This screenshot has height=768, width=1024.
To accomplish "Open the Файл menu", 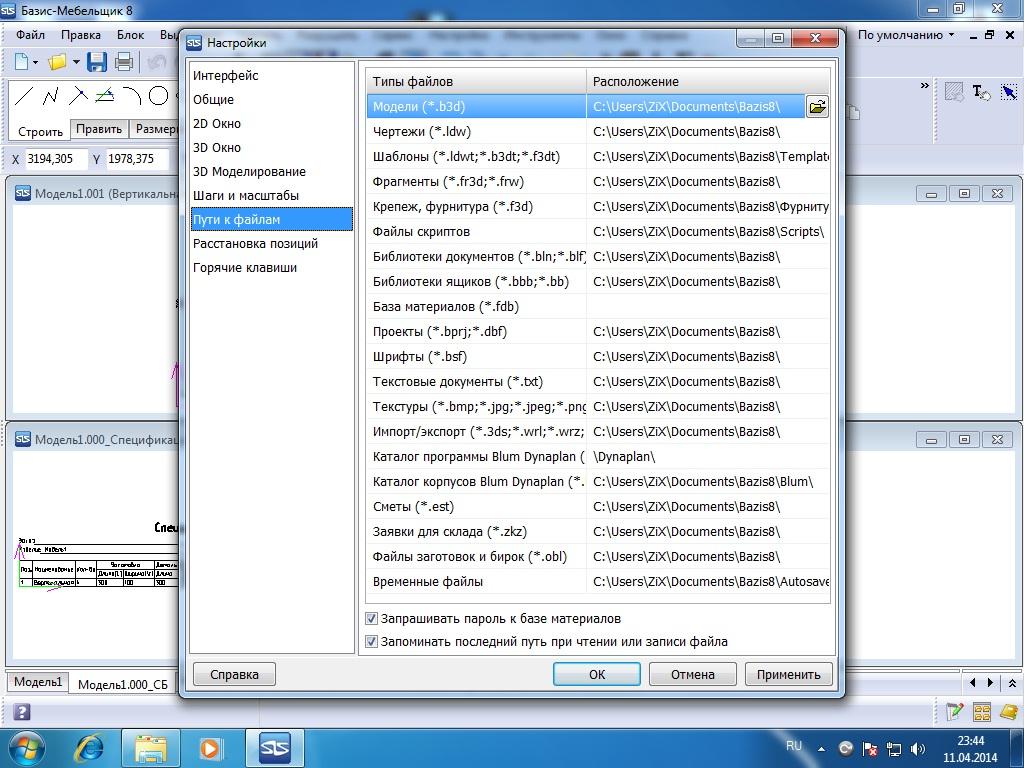I will (31, 35).
